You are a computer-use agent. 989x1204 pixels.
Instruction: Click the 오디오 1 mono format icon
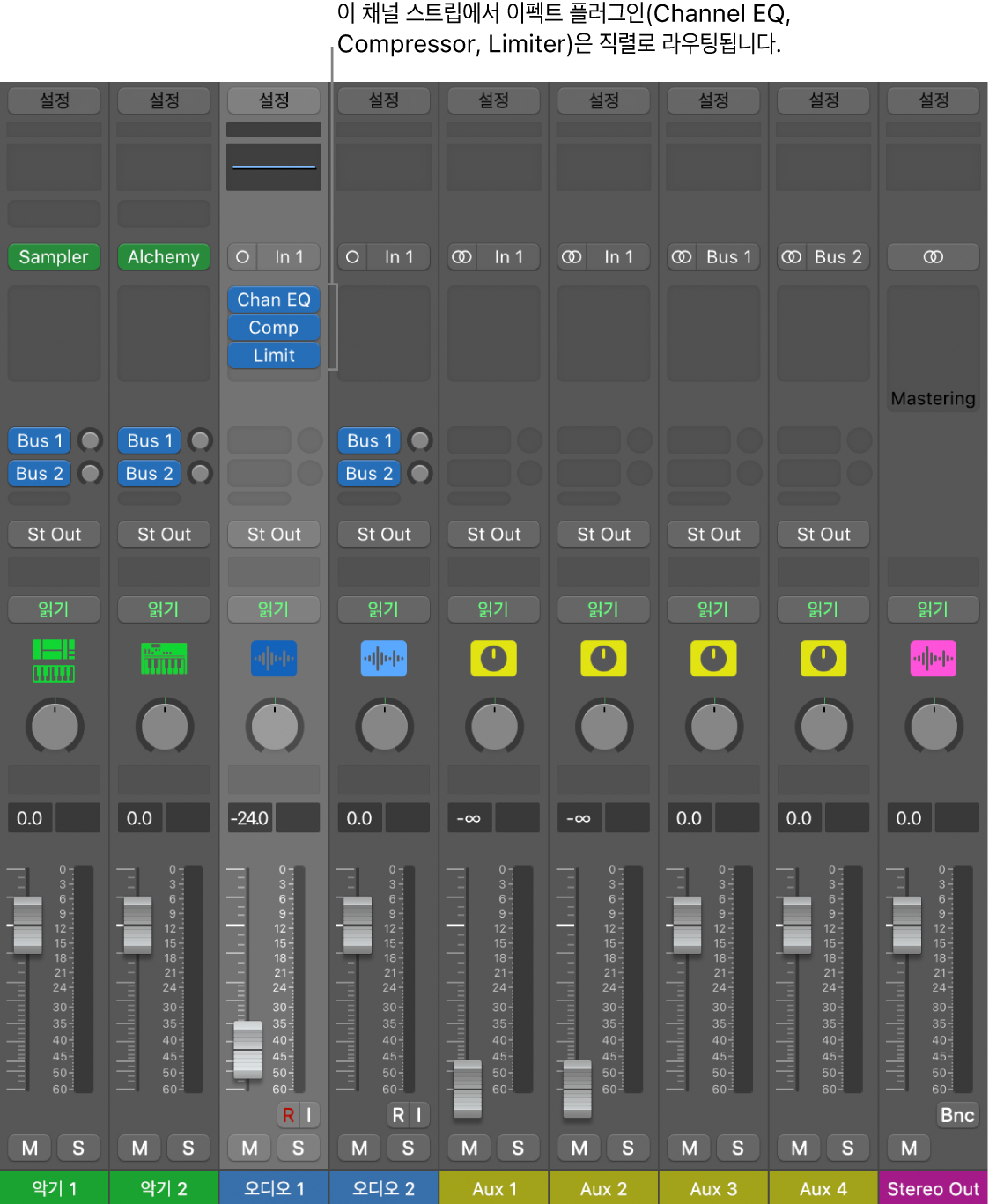coord(243,257)
